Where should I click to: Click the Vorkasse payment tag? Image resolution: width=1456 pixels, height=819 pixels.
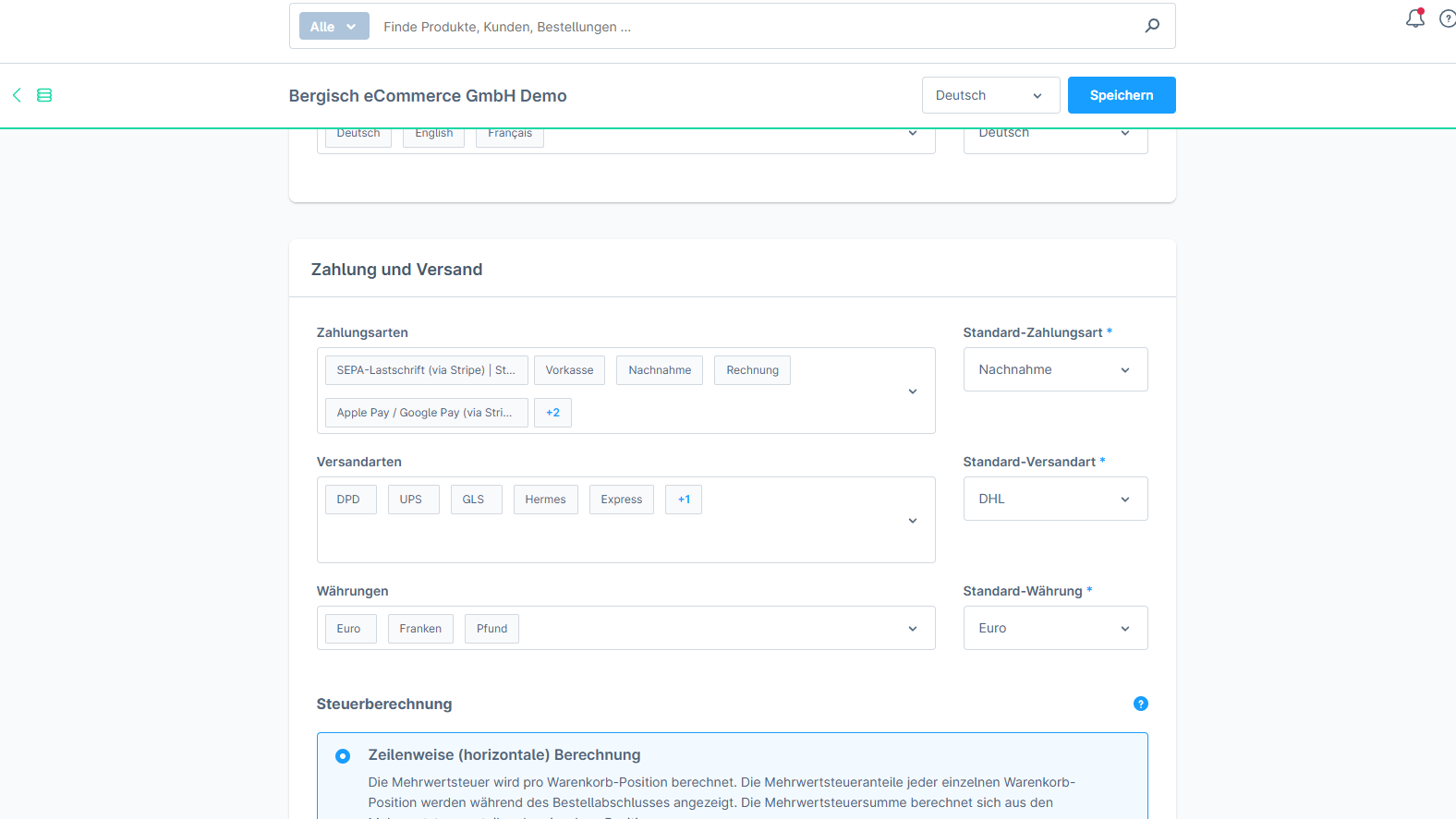pos(569,370)
